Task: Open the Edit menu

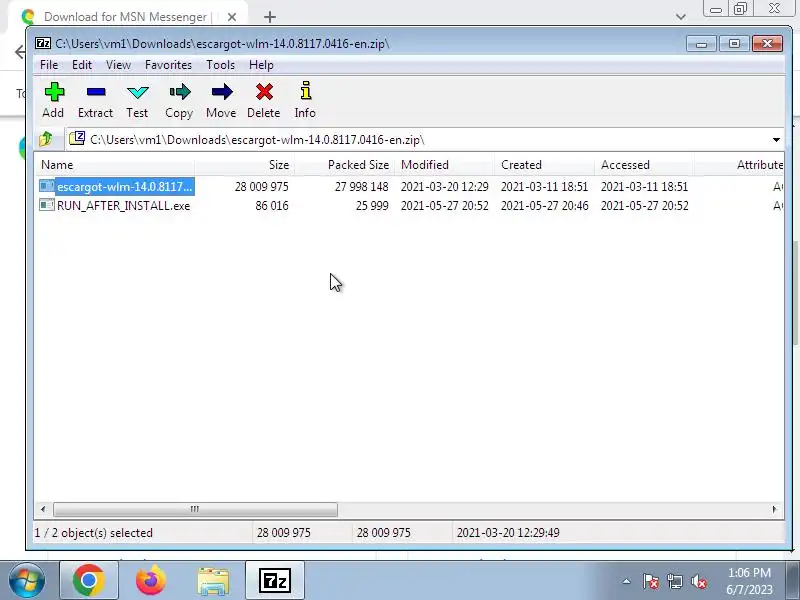Action: tap(82, 65)
